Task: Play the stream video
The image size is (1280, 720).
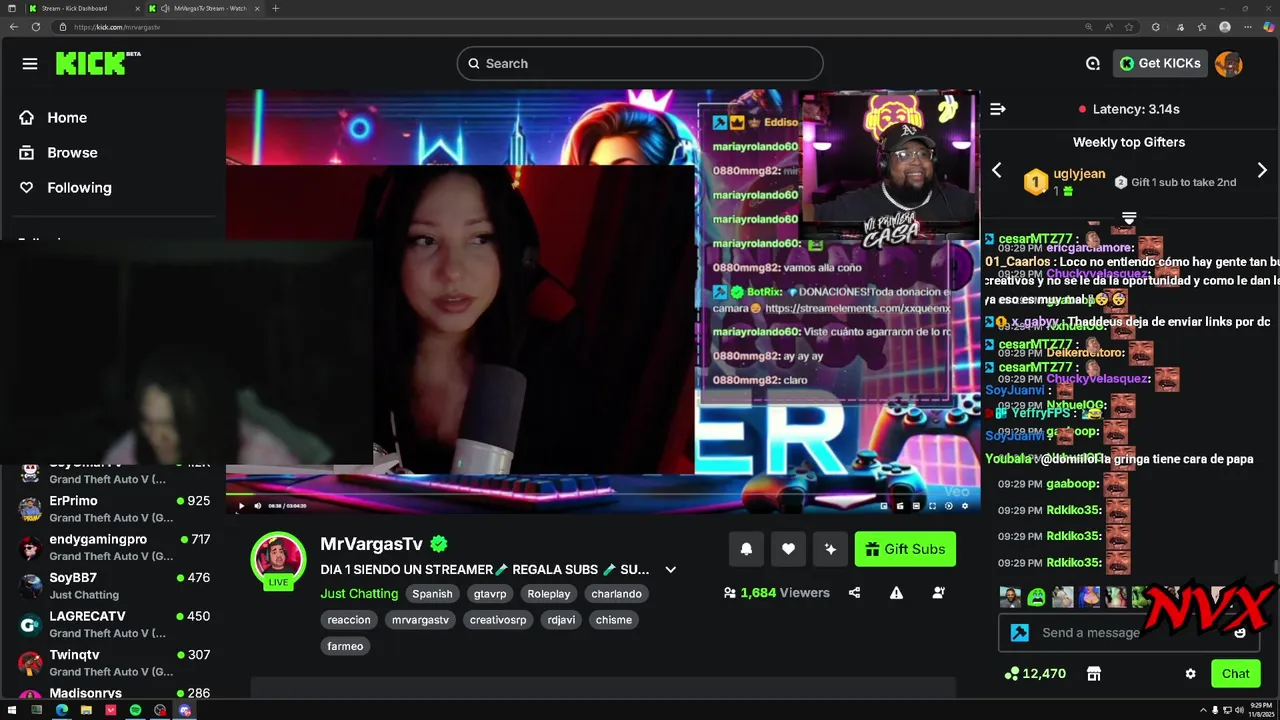Action: coord(241,506)
